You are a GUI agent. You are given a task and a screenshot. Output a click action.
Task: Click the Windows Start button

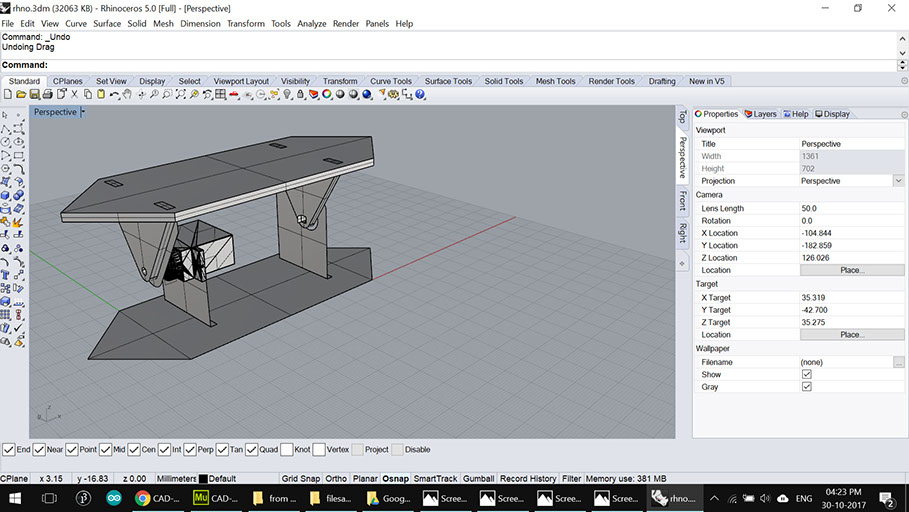(x=15, y=498)
